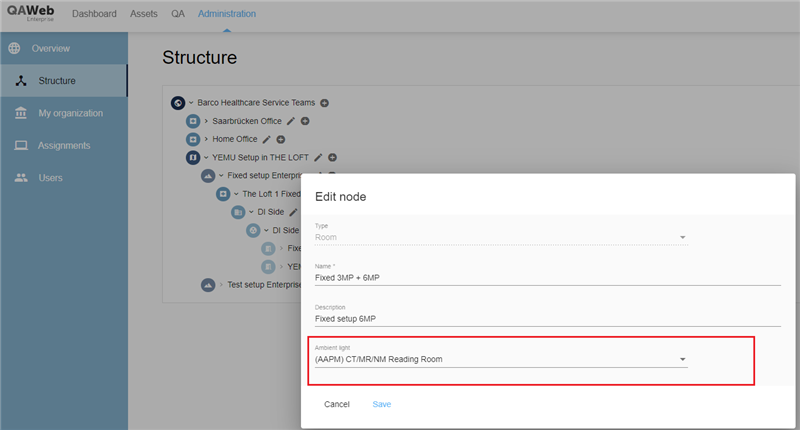The height and width of the screenshot is (430, 800).
Task: Click the Overview globe icon in sidebar
Action: [x=15, y=48]
